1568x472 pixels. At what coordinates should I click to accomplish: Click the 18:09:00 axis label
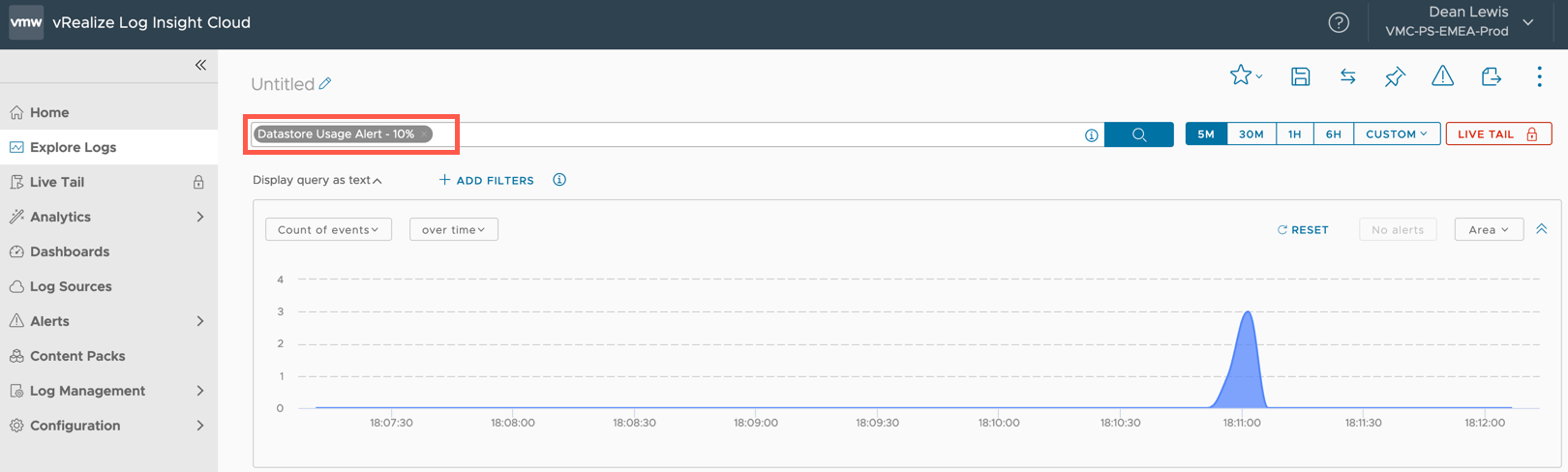click(756, 423)
